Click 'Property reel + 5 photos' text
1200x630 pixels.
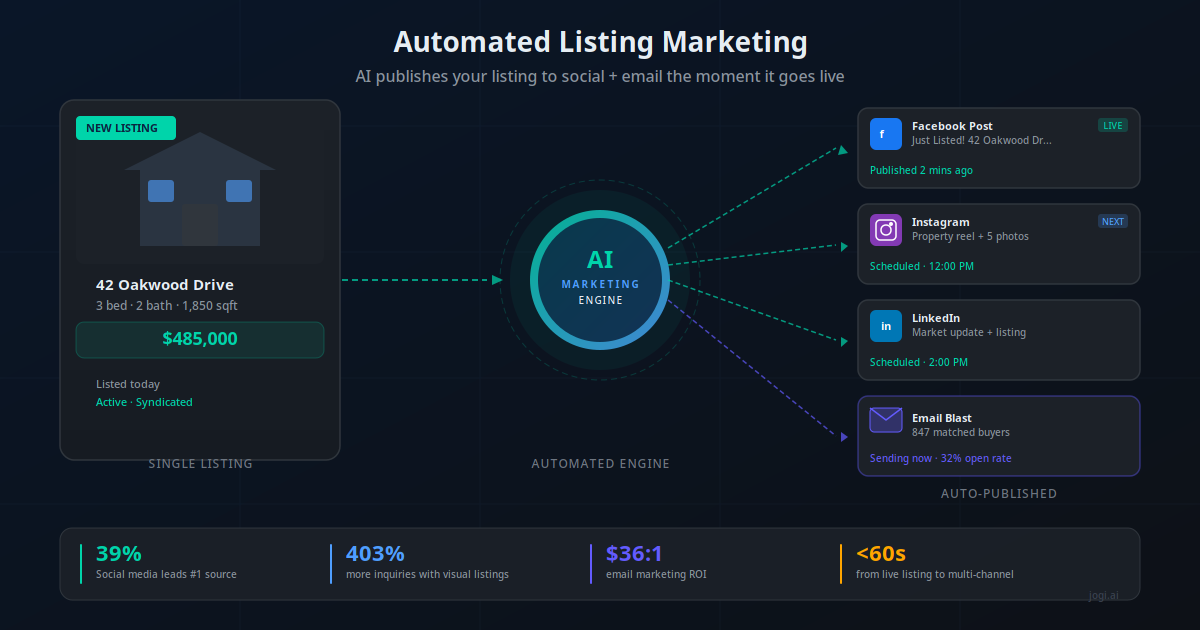click(970, 237)
